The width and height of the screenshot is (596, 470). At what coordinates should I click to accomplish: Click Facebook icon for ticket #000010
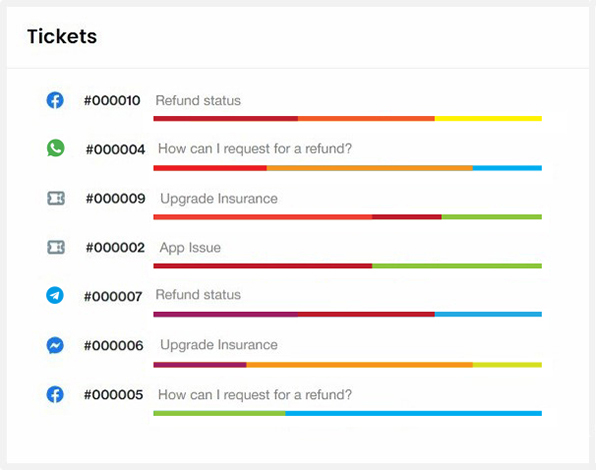click(x=55, y=100)
